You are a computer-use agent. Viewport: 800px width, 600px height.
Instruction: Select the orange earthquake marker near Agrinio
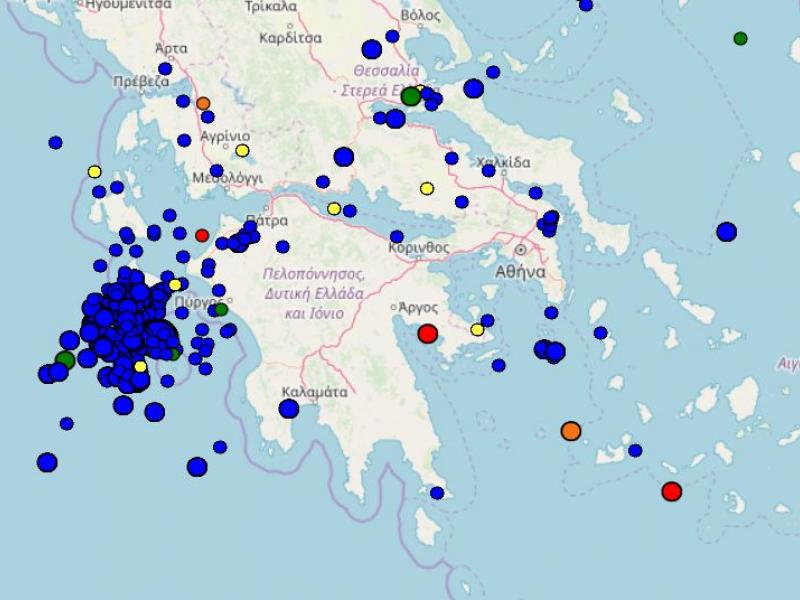point(203,102)
